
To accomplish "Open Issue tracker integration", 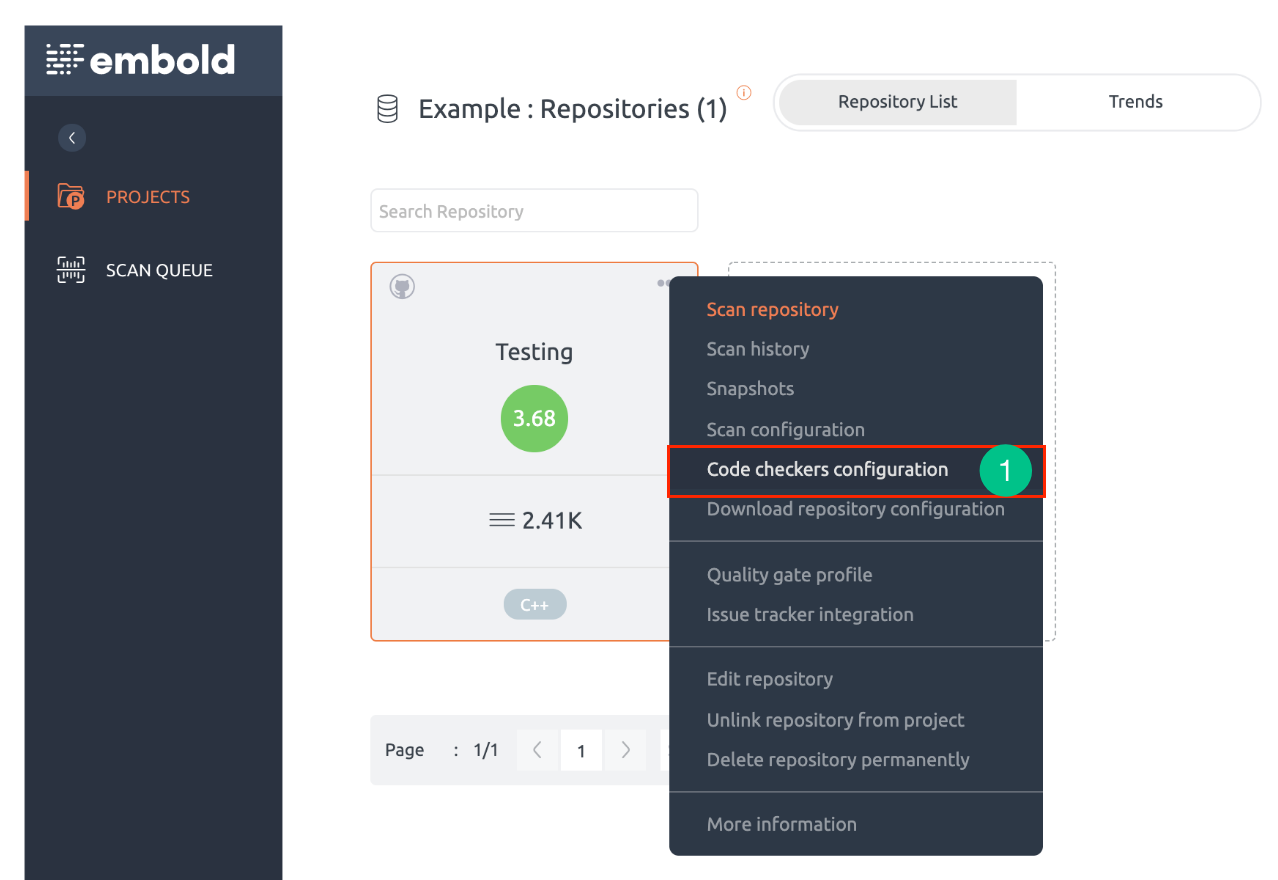I will (x=810, y=615).
